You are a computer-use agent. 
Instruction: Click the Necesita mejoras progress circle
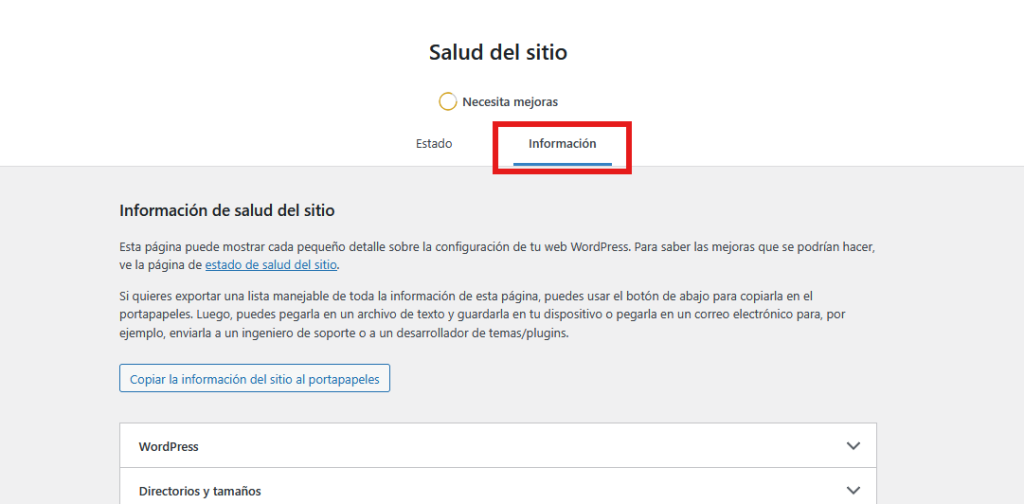447,102
